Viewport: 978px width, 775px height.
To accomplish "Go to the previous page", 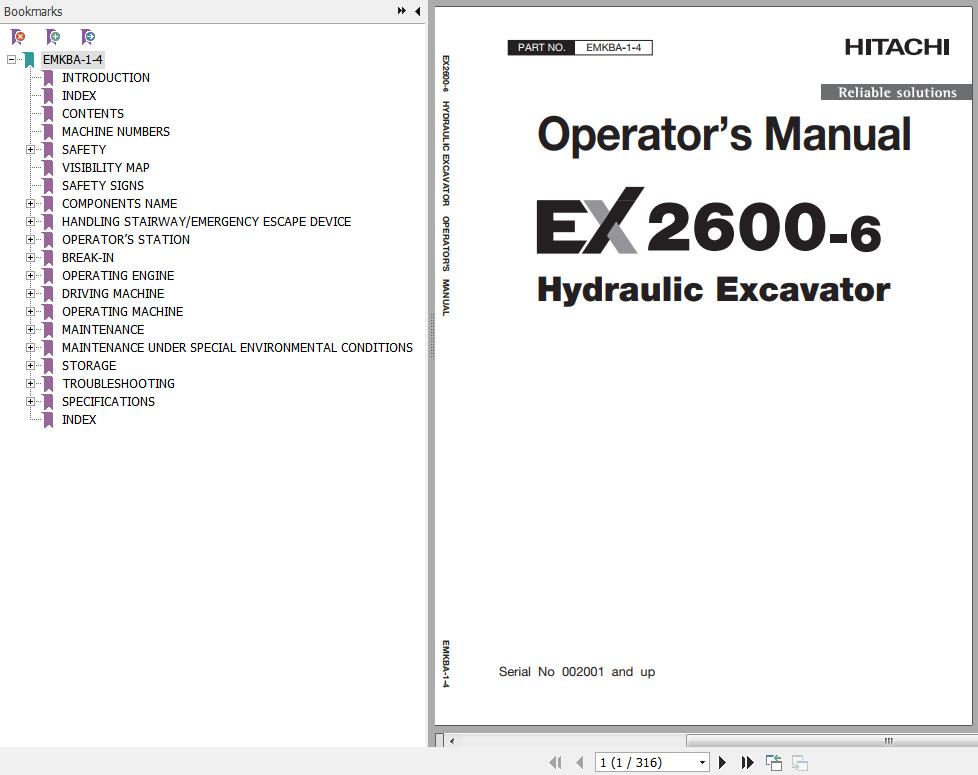I will coord(580,763).
